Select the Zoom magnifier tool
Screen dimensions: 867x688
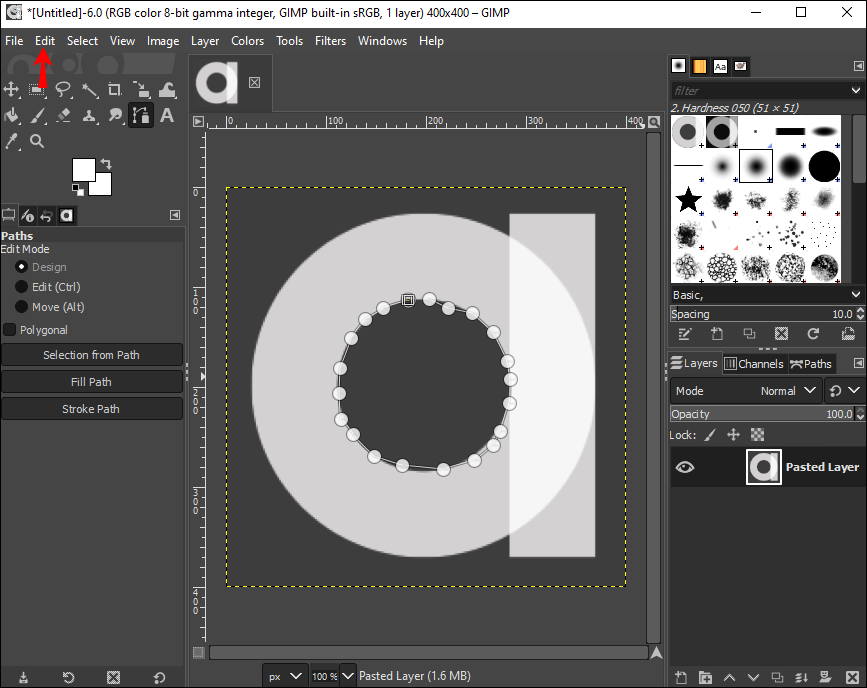(x=37, y=142)
